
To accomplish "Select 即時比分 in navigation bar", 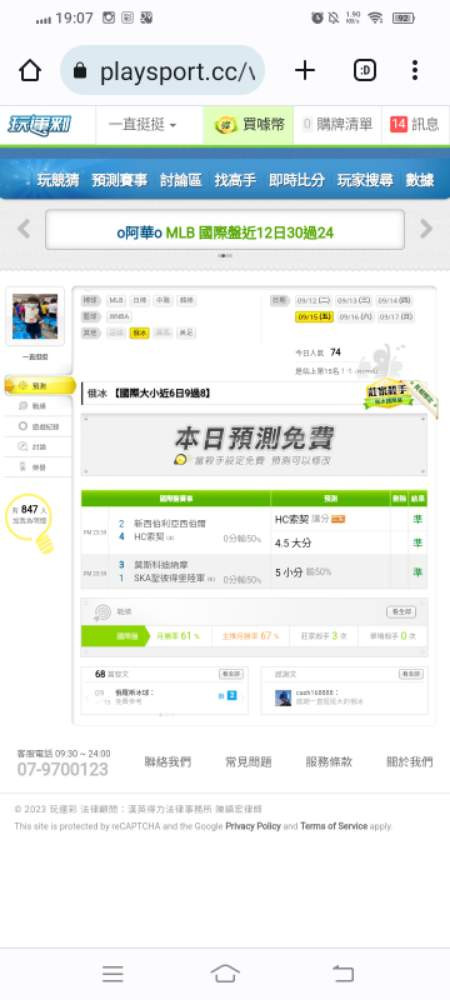I will (x=296, y=180).
